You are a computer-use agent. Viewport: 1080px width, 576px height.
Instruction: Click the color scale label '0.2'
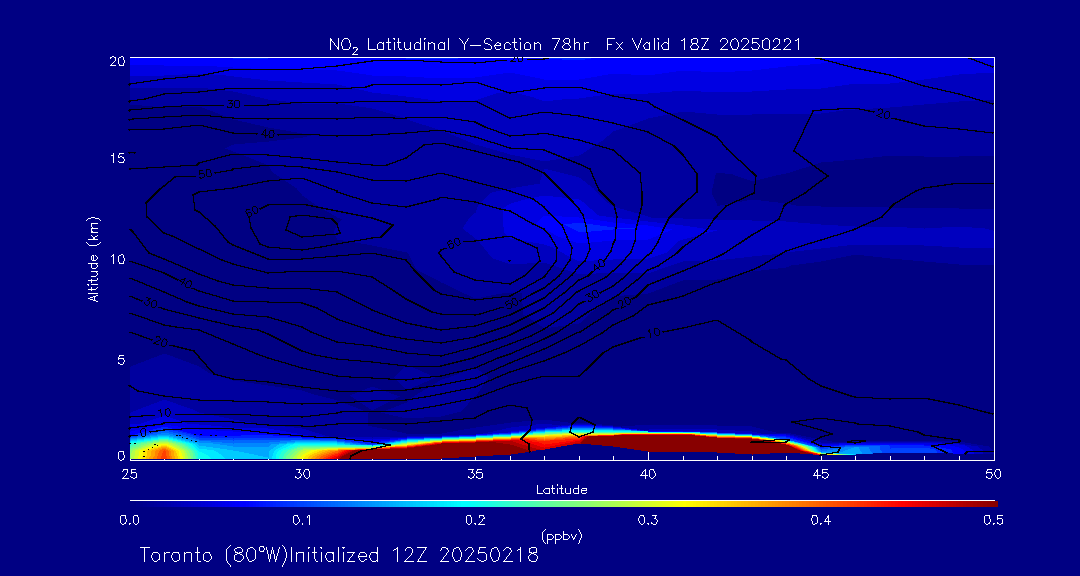click(x=475, y=521)
